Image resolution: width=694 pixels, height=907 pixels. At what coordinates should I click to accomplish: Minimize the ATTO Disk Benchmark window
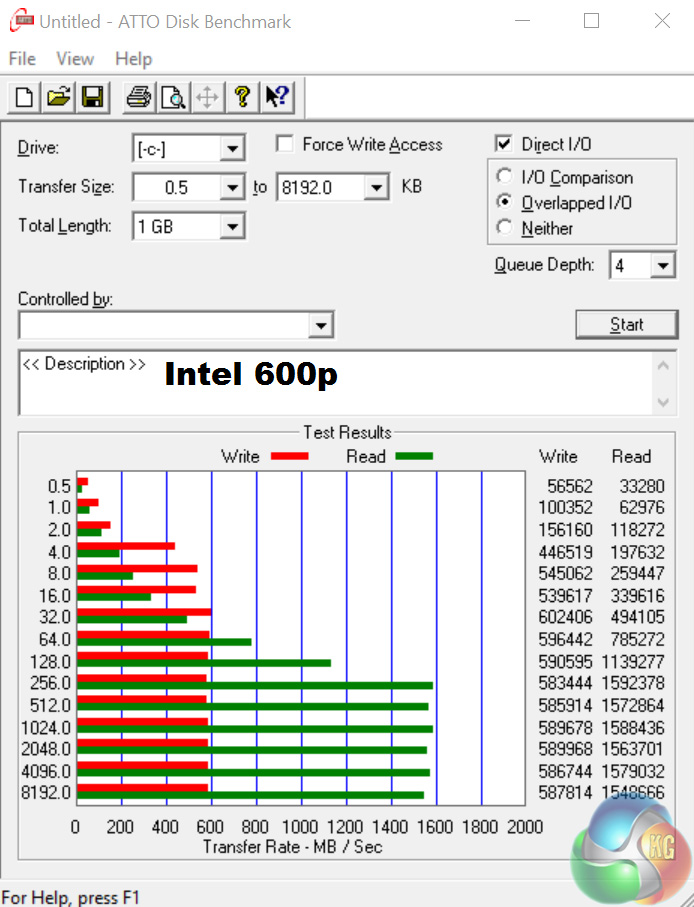522,21
